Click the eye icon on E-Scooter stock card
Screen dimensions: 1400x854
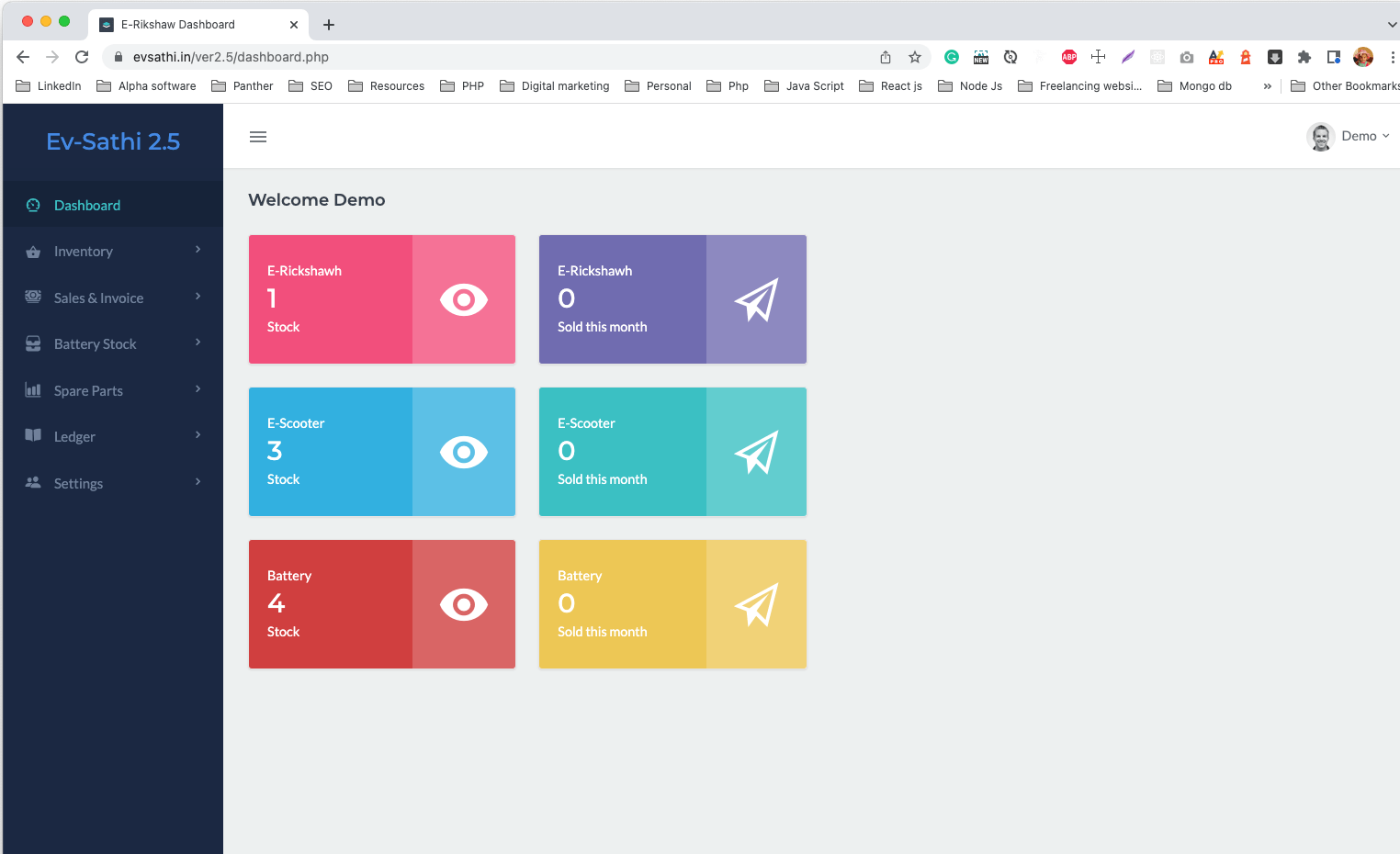pyautogui.click(x=463, y=452)
